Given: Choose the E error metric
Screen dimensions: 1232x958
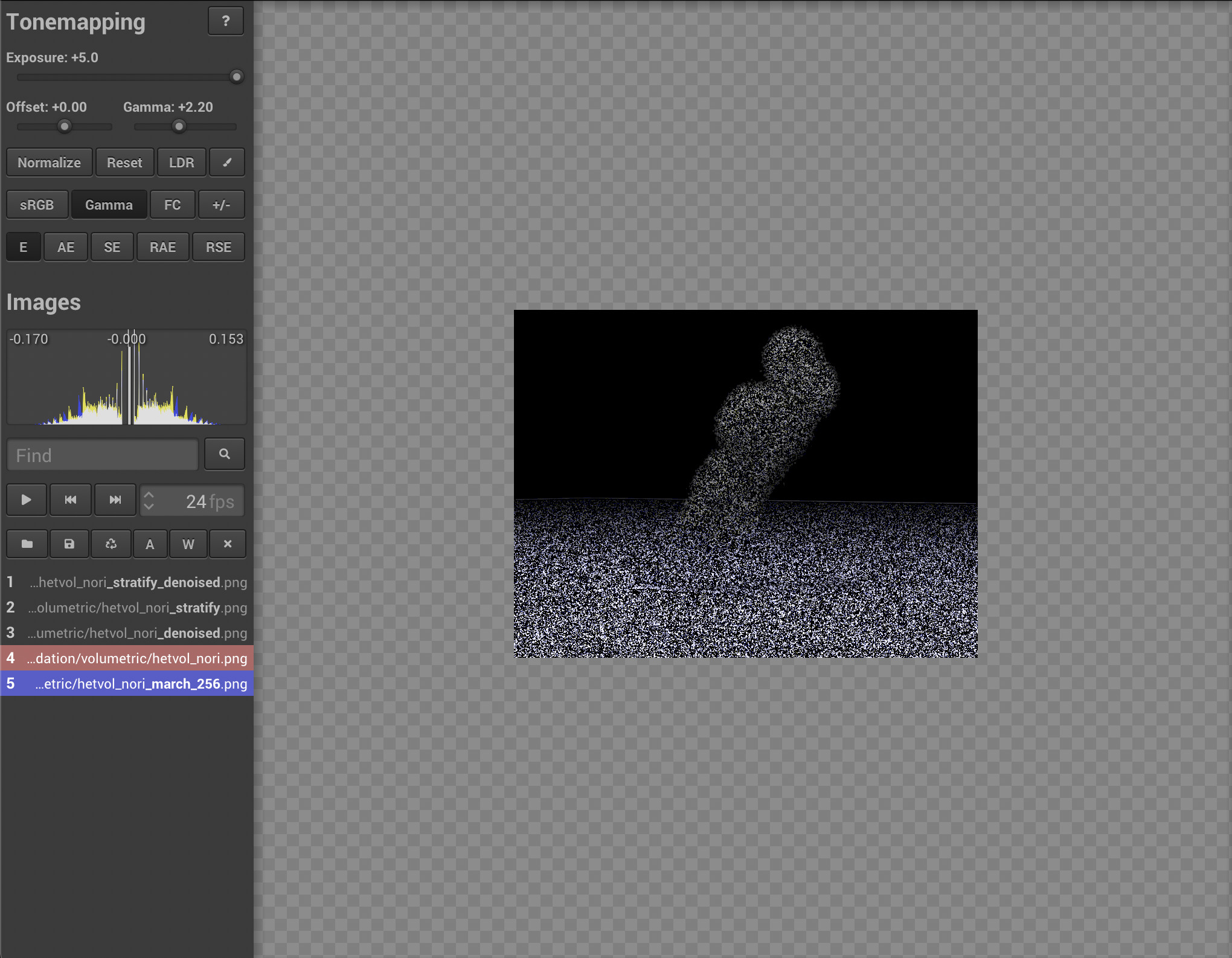Looking at the screenshot, I should [x=24, y=247].
